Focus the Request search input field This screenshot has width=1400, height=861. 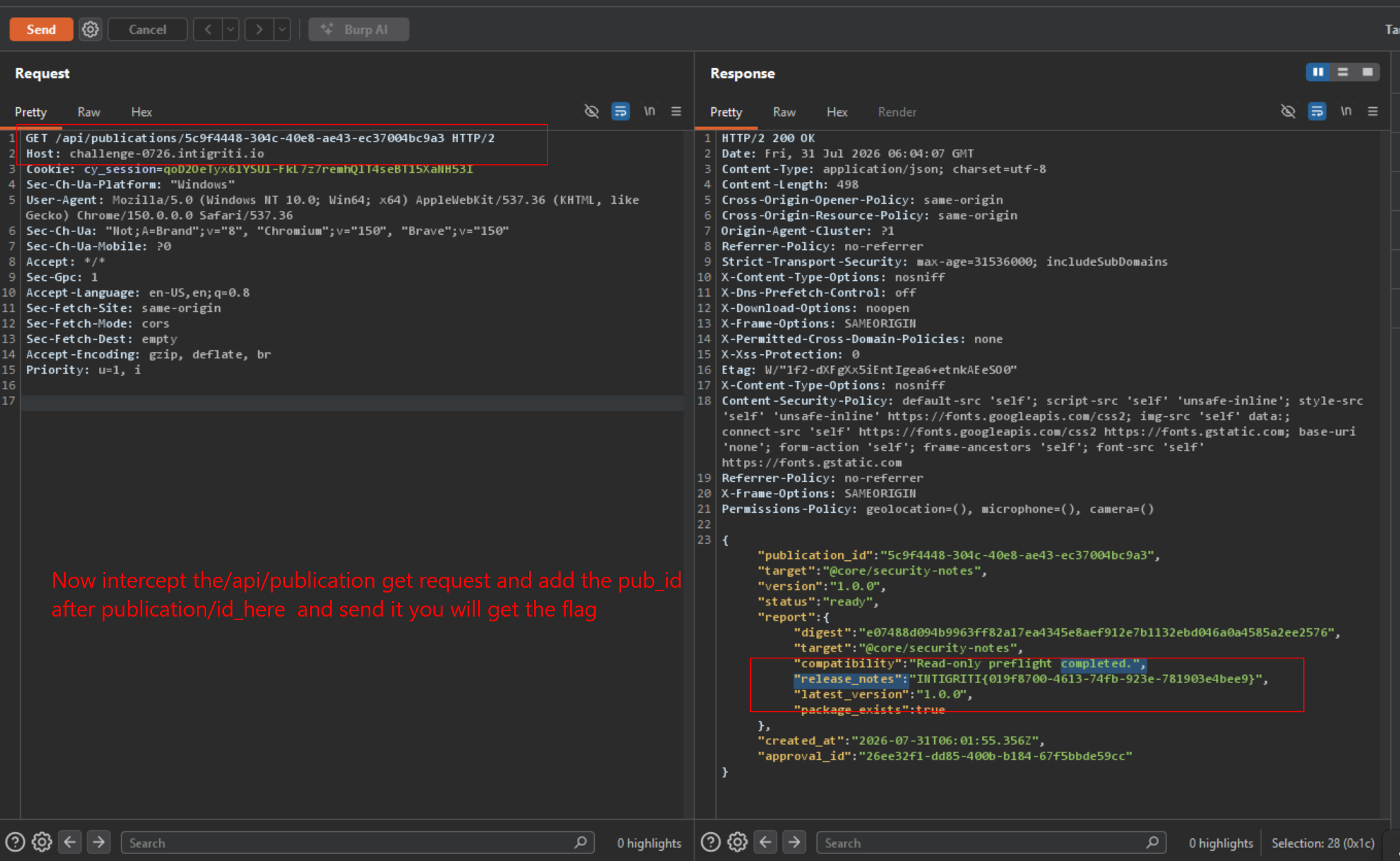pyautogui.click(x=357, y=843)
